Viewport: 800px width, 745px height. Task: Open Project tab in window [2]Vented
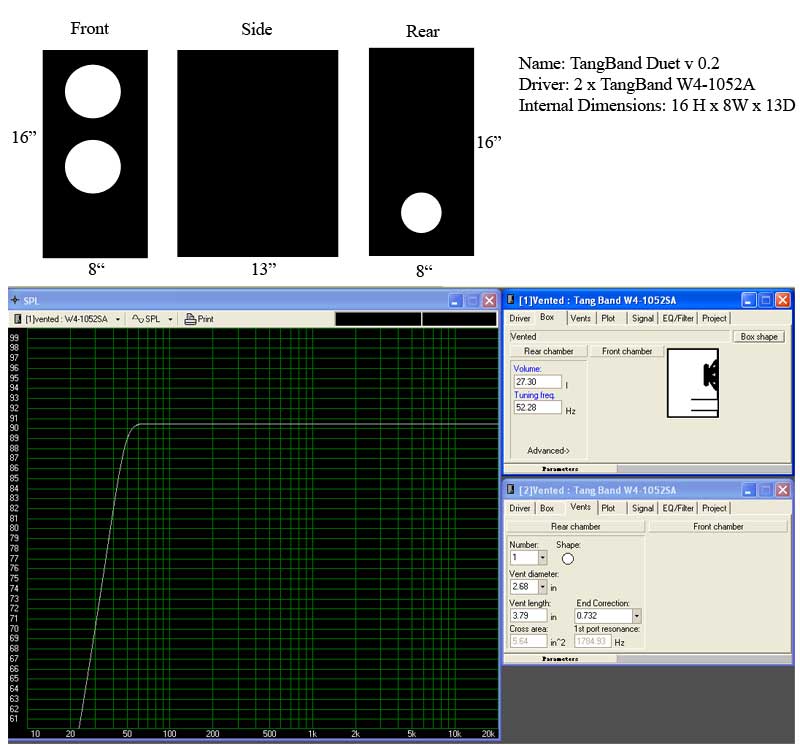pyautogui.click(x=714, y=508)
